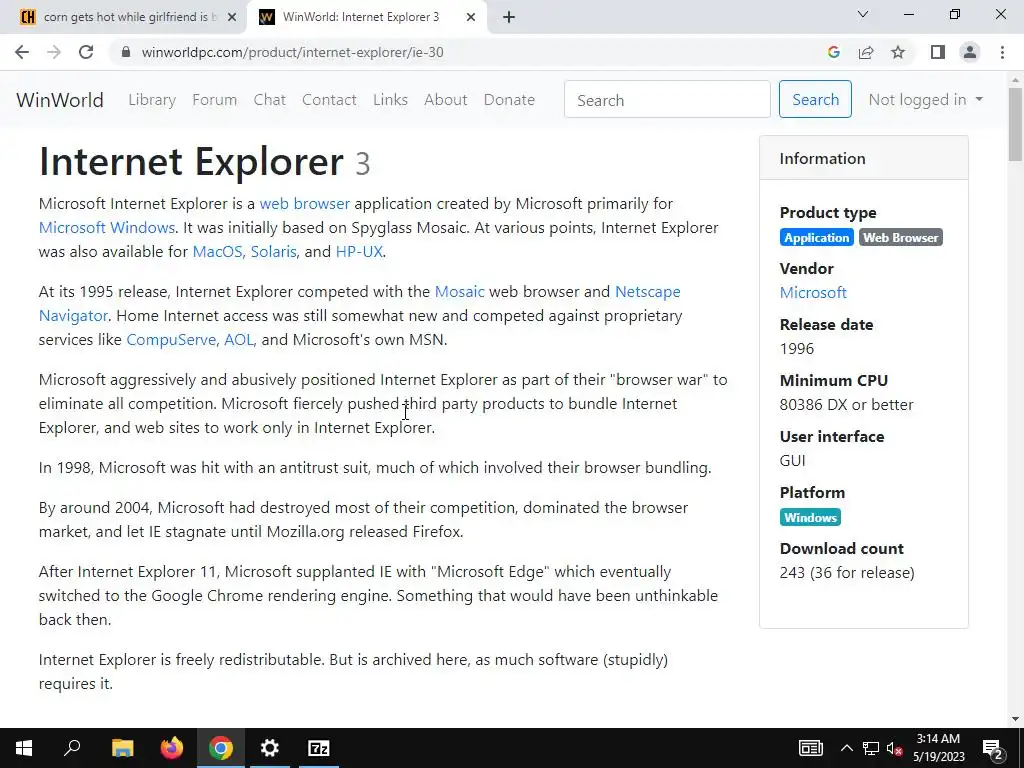Bookmark this page with the star
The image size is (1024, 768).
[898, 52]
